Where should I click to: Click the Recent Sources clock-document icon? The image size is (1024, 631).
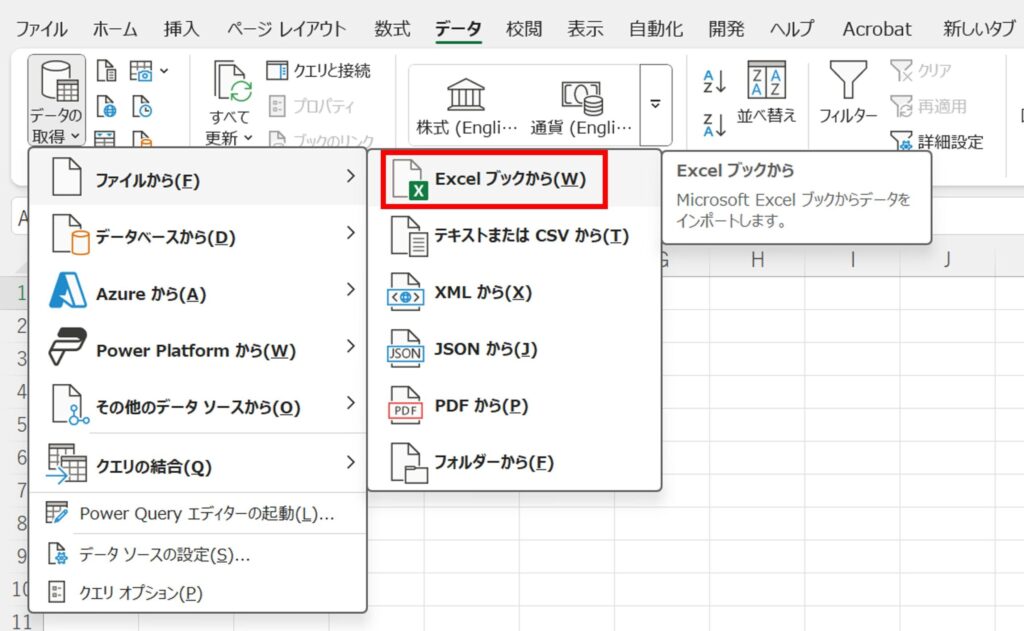click(142, 106)
